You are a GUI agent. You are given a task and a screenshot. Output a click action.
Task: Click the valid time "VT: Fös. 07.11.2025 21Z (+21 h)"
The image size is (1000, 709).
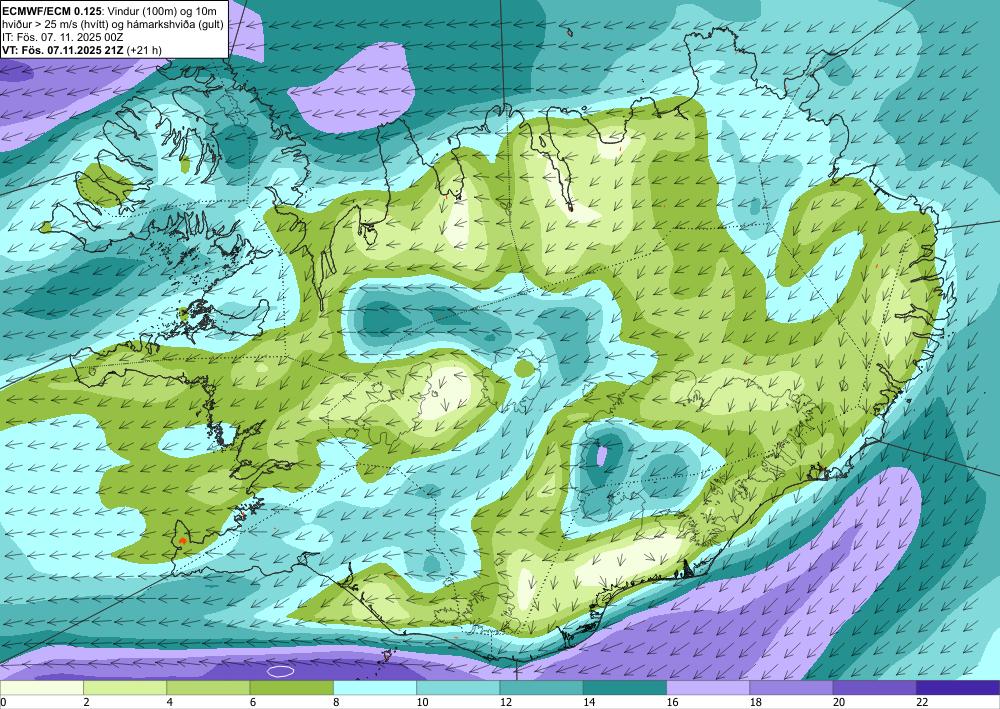click(82, 50)
